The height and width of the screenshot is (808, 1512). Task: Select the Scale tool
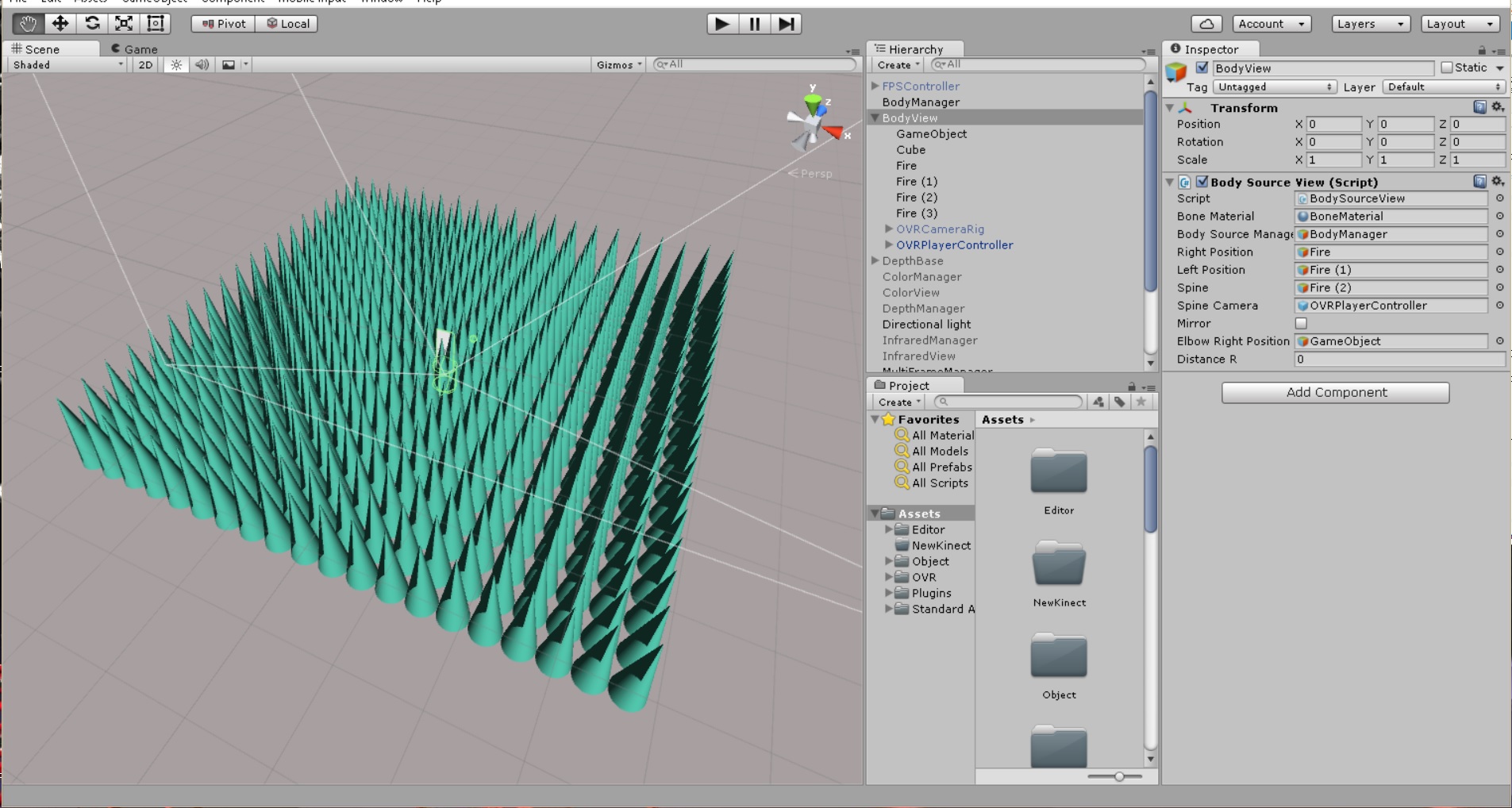point(124,24)
